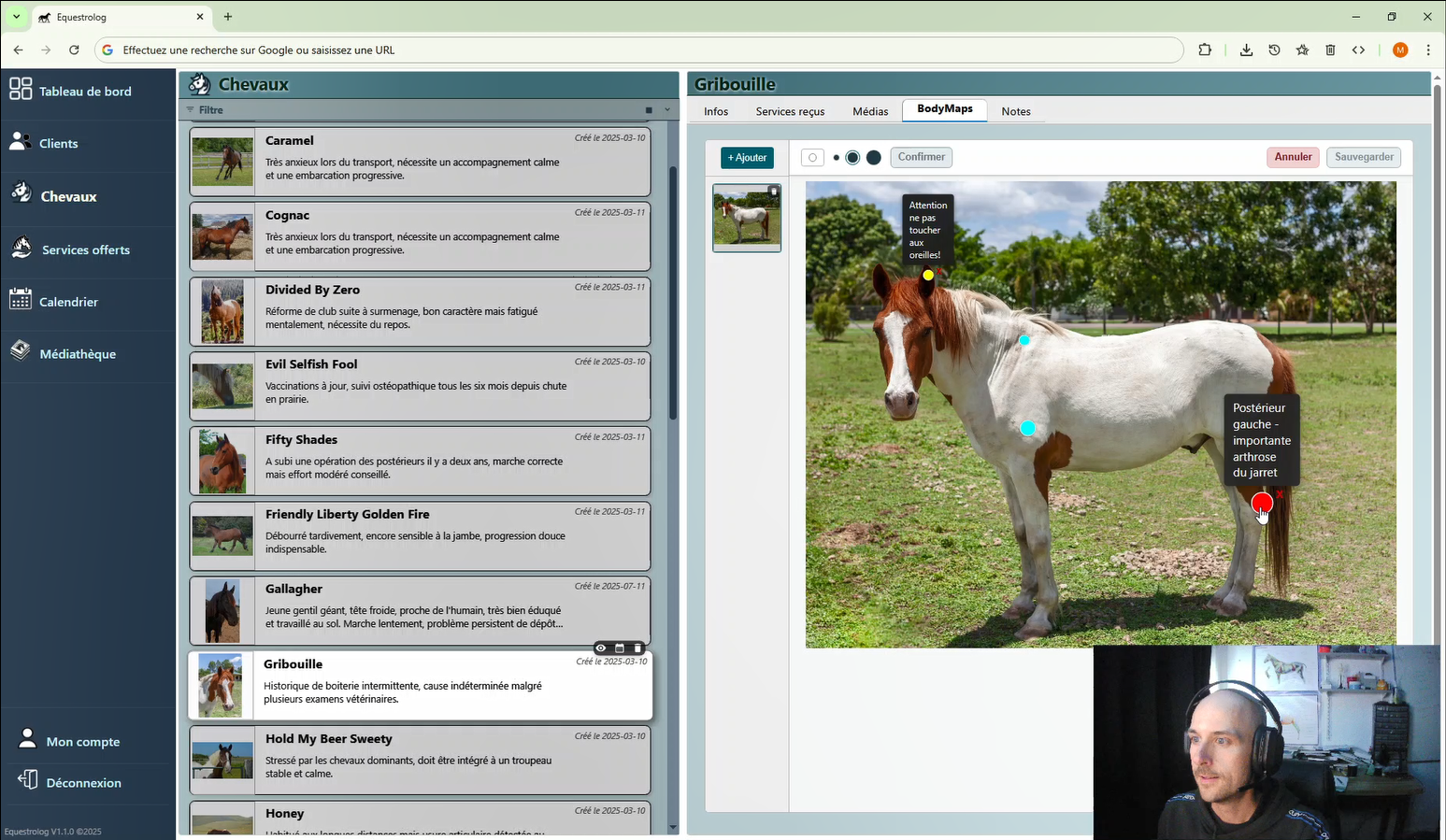Open the browser history clock icon
The image size is (1446, 840).
1274,50
